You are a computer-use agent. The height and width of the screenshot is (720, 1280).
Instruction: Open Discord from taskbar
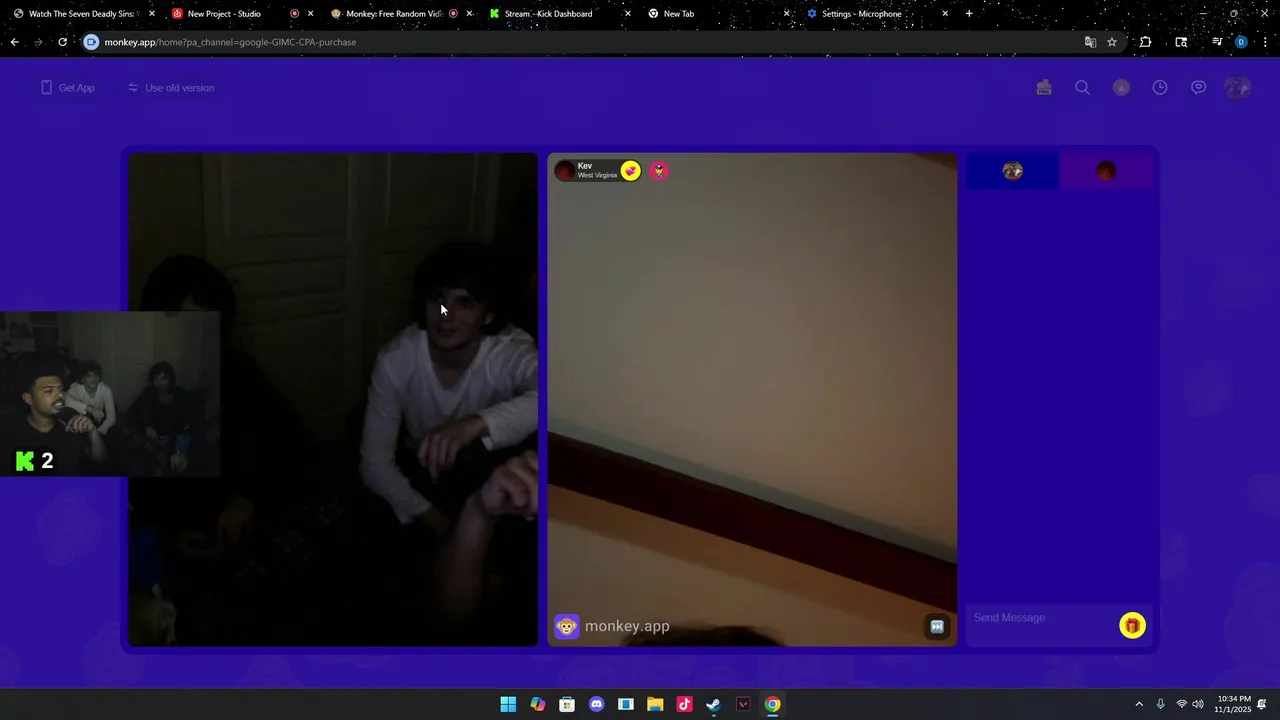[597, 704]
